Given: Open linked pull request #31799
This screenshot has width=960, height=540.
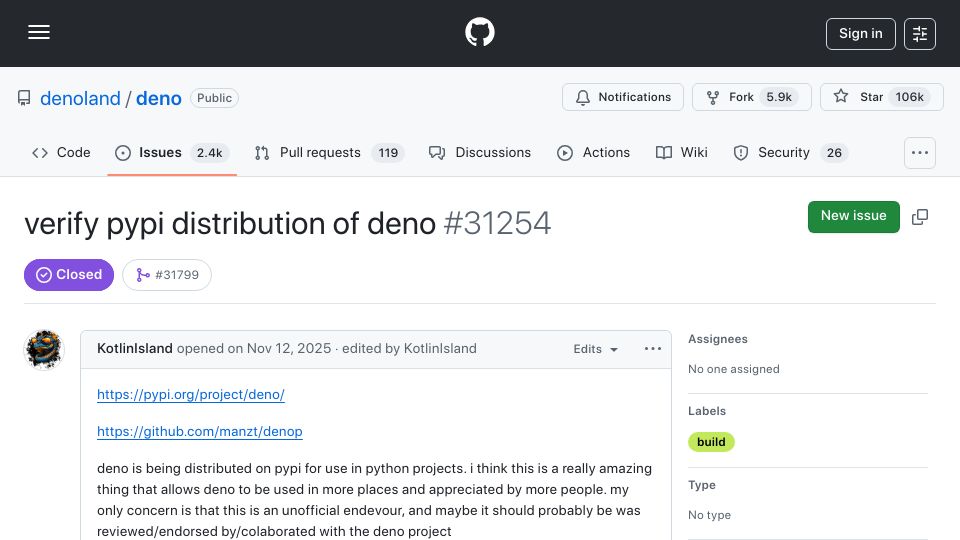Looking at the screenshot, I should point(167,275).
